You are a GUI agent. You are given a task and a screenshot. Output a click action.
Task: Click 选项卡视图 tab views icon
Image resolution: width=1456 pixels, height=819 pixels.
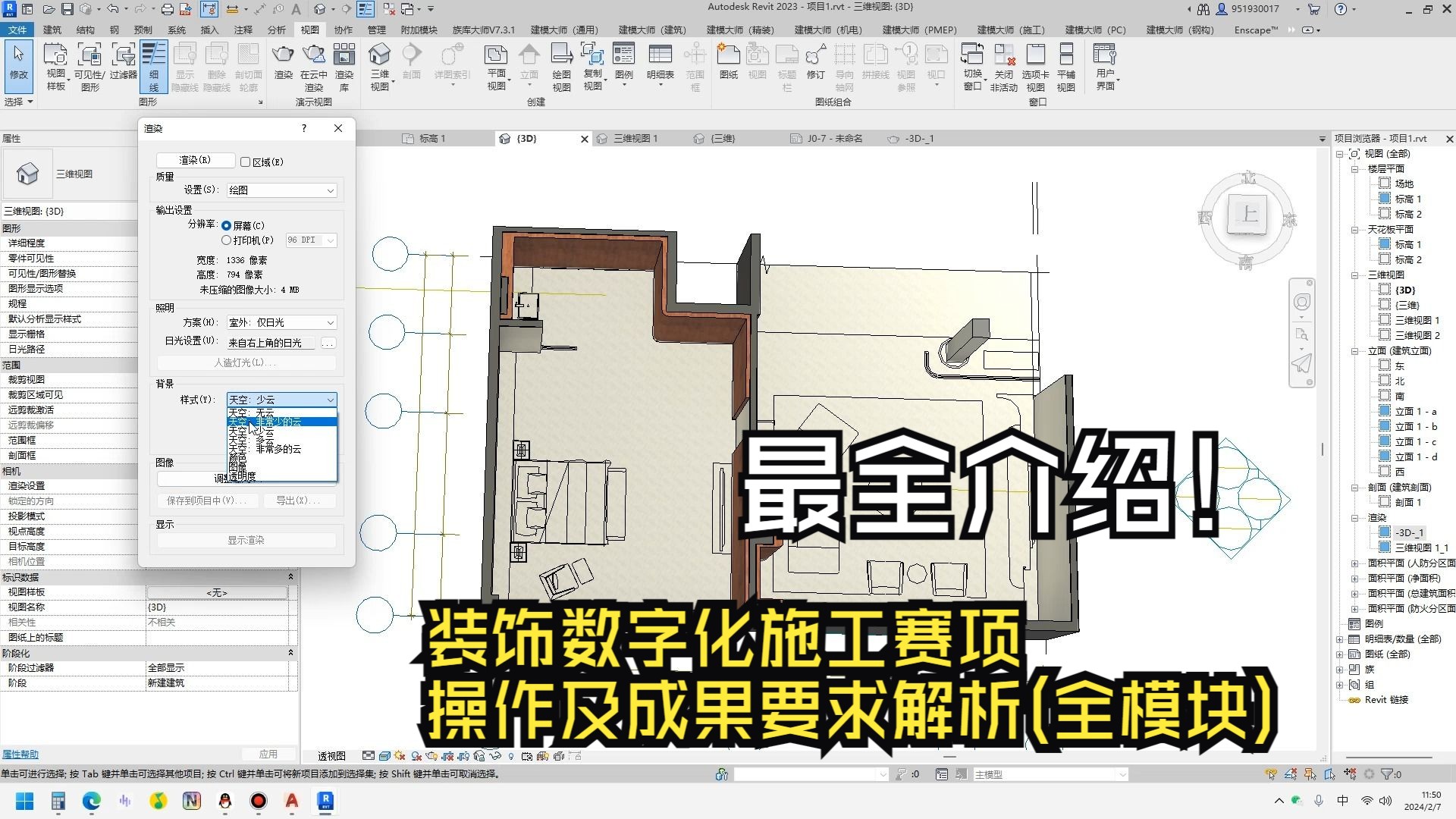tap(1035, 67)
